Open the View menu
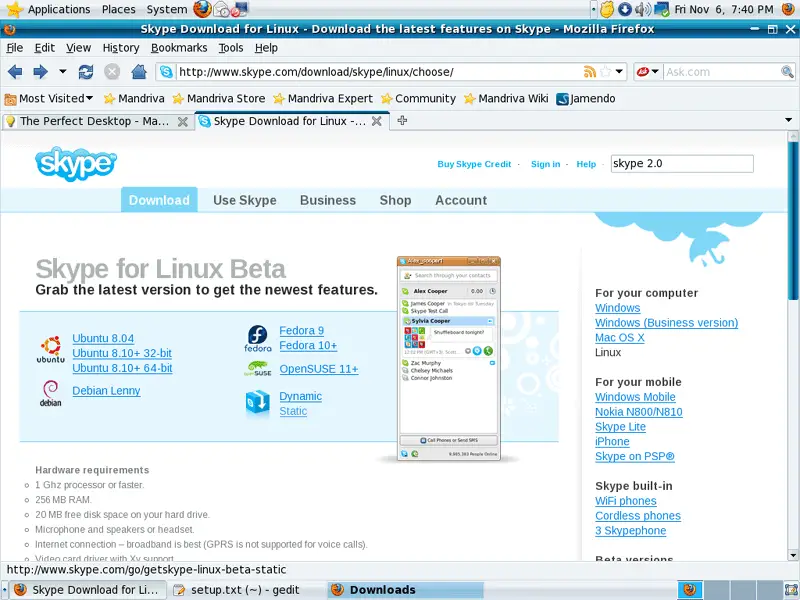This screenshot has width=800, height=600. click(78, 48)
